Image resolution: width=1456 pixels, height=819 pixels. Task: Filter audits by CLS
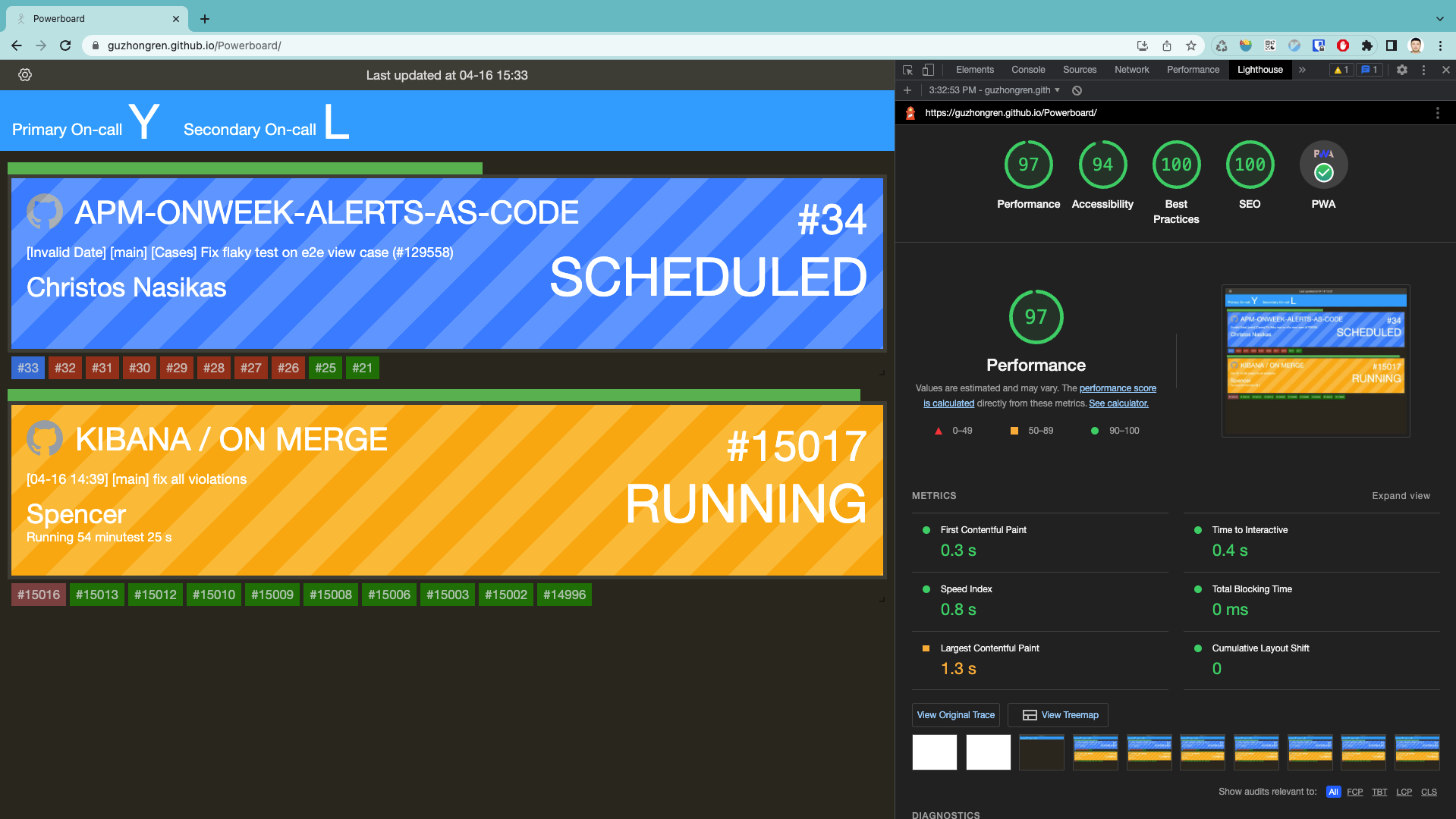[1429, 792]
